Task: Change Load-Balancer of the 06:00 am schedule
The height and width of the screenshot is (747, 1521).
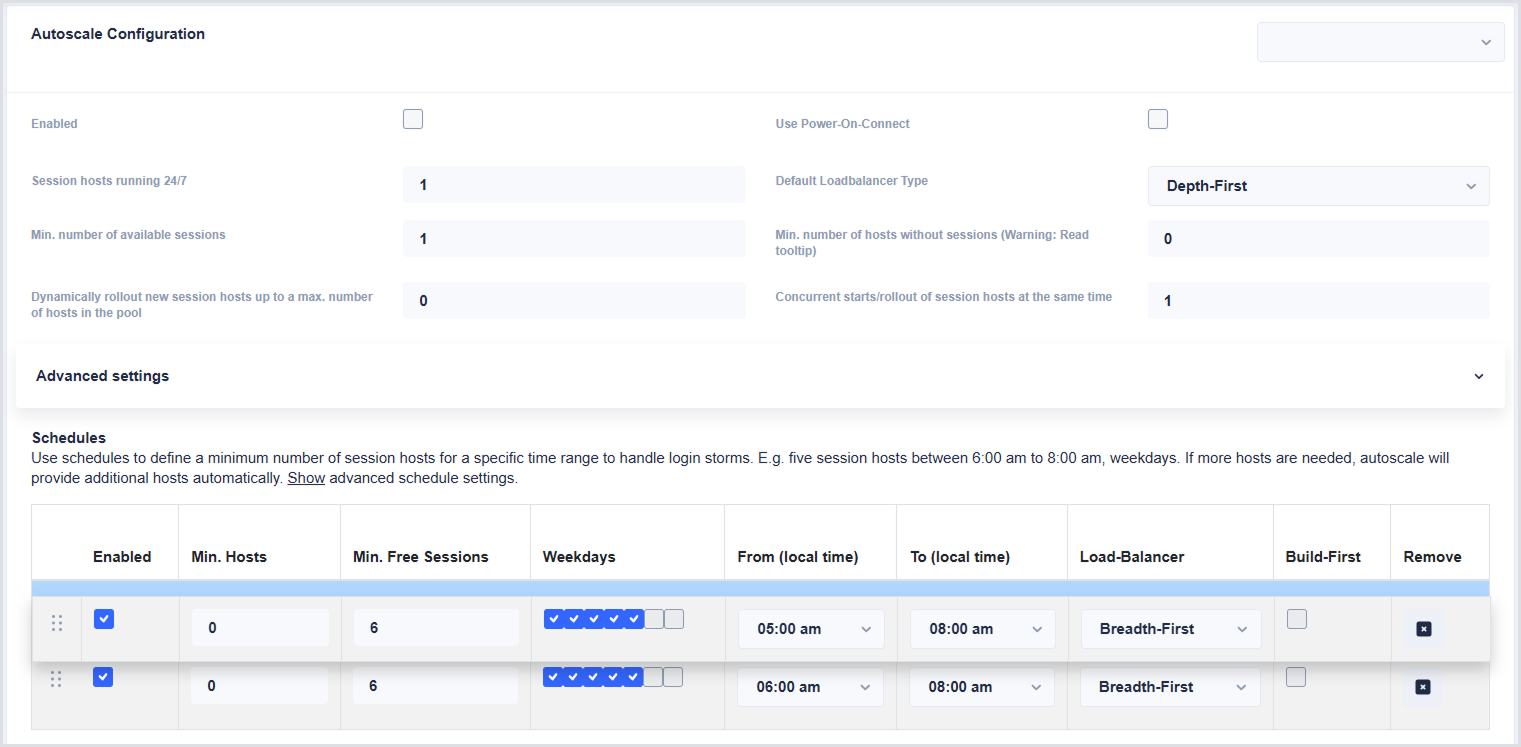Action: 1170,687
